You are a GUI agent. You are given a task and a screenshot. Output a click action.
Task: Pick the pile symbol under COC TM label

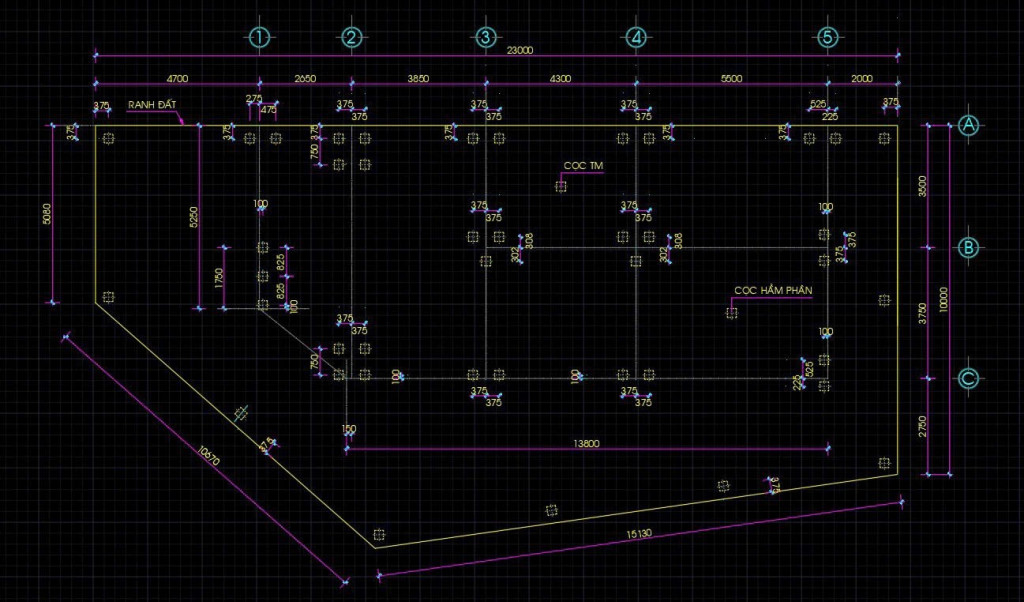coord(560,187)
